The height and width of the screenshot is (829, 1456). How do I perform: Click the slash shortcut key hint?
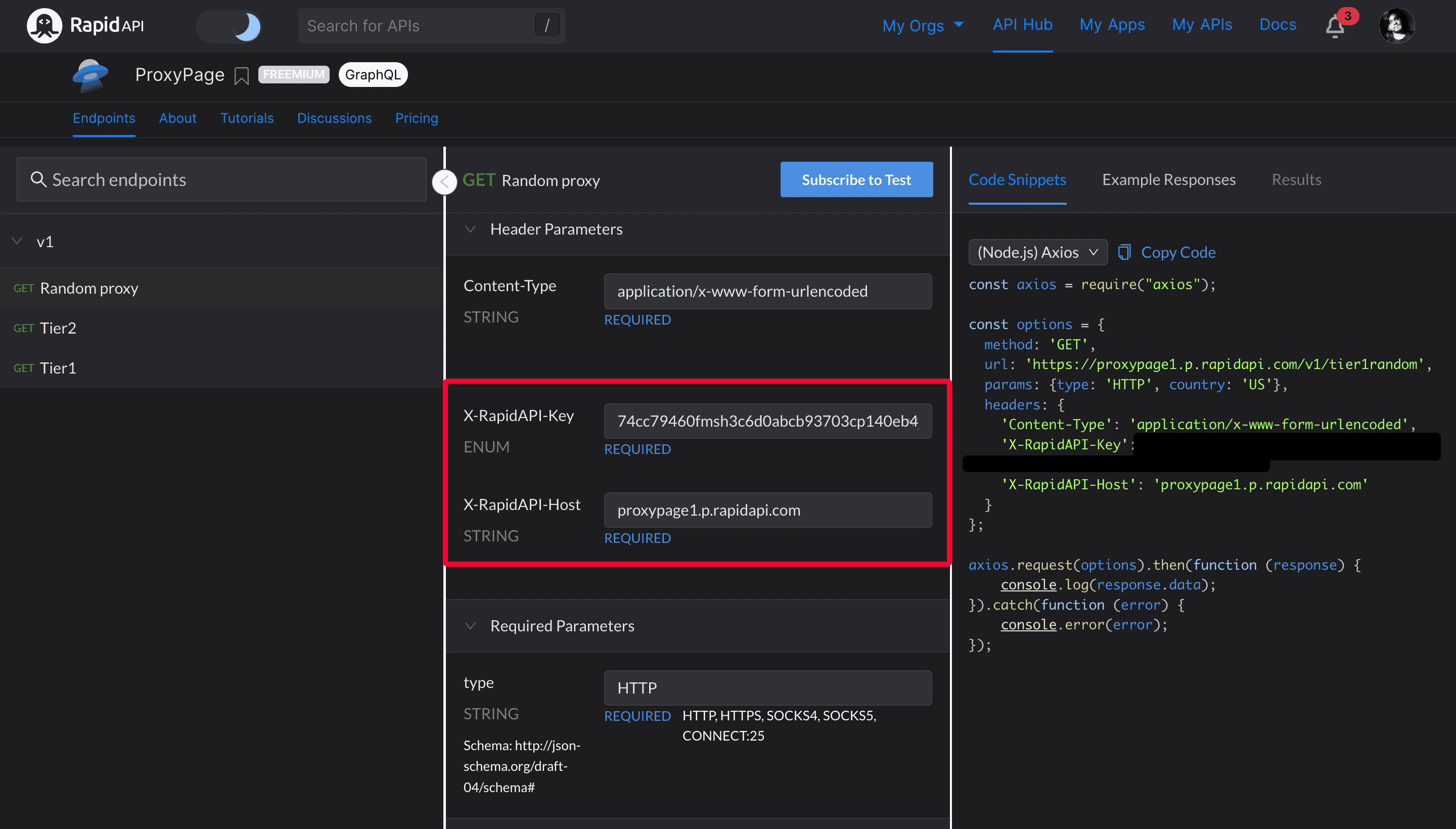click(x=547, y=25)
